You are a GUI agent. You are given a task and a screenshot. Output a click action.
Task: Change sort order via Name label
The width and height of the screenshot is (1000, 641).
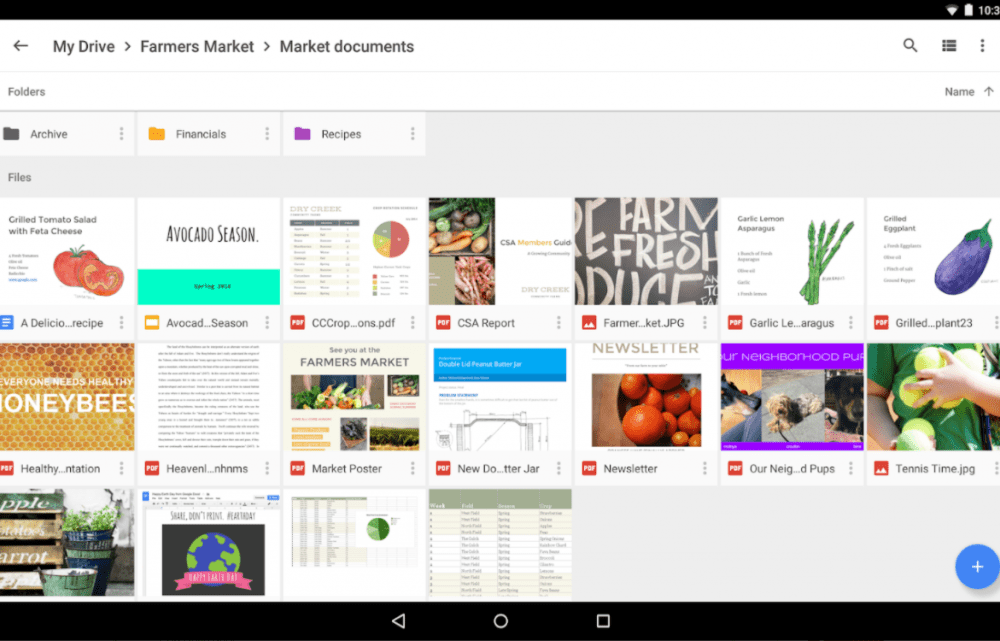point(959,92)
